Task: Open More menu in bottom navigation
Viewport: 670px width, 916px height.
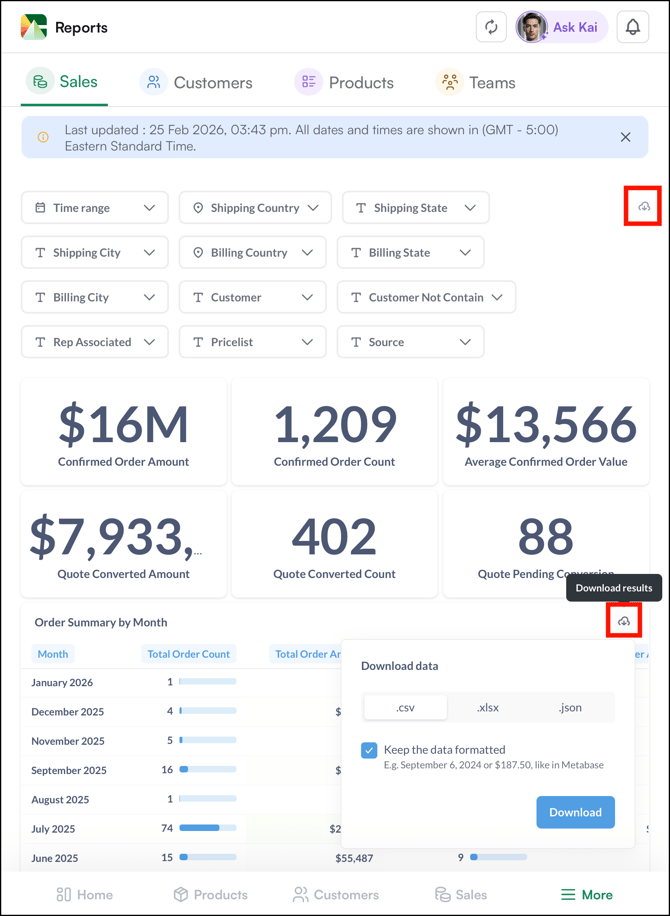Action: pyautogui.click(x=586, y=894)
